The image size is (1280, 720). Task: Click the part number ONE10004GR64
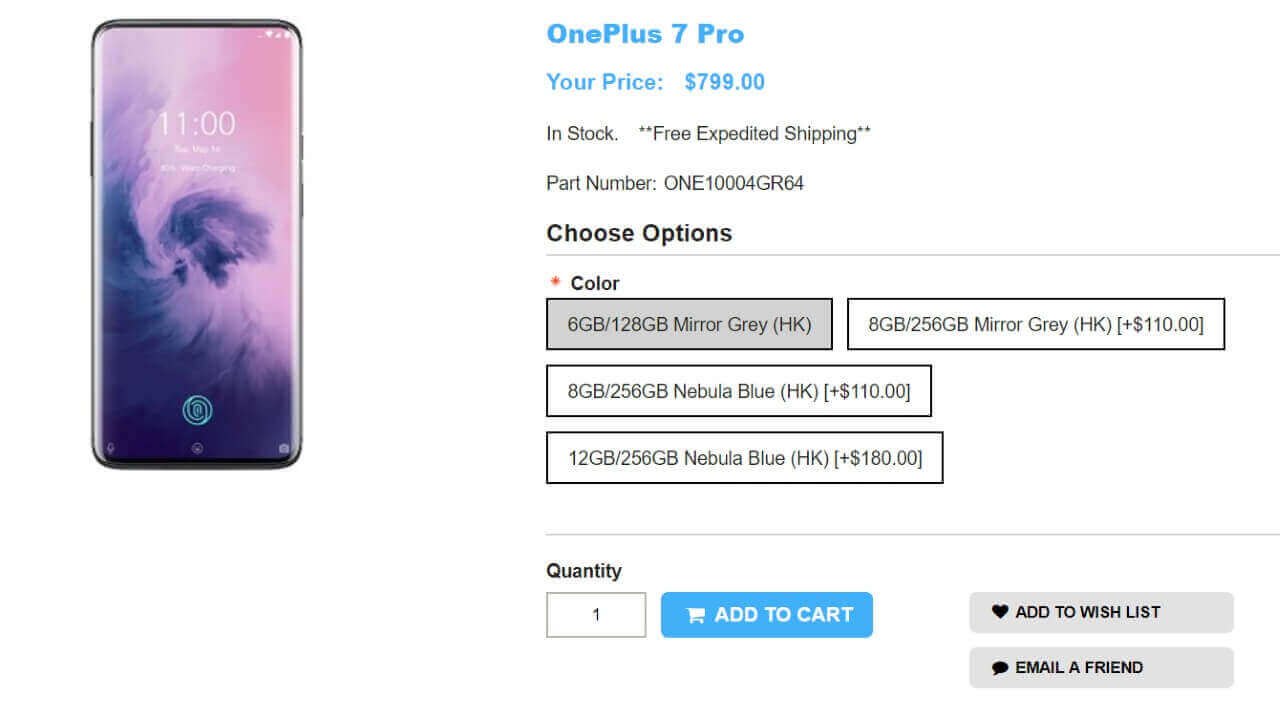click(733, 183)
